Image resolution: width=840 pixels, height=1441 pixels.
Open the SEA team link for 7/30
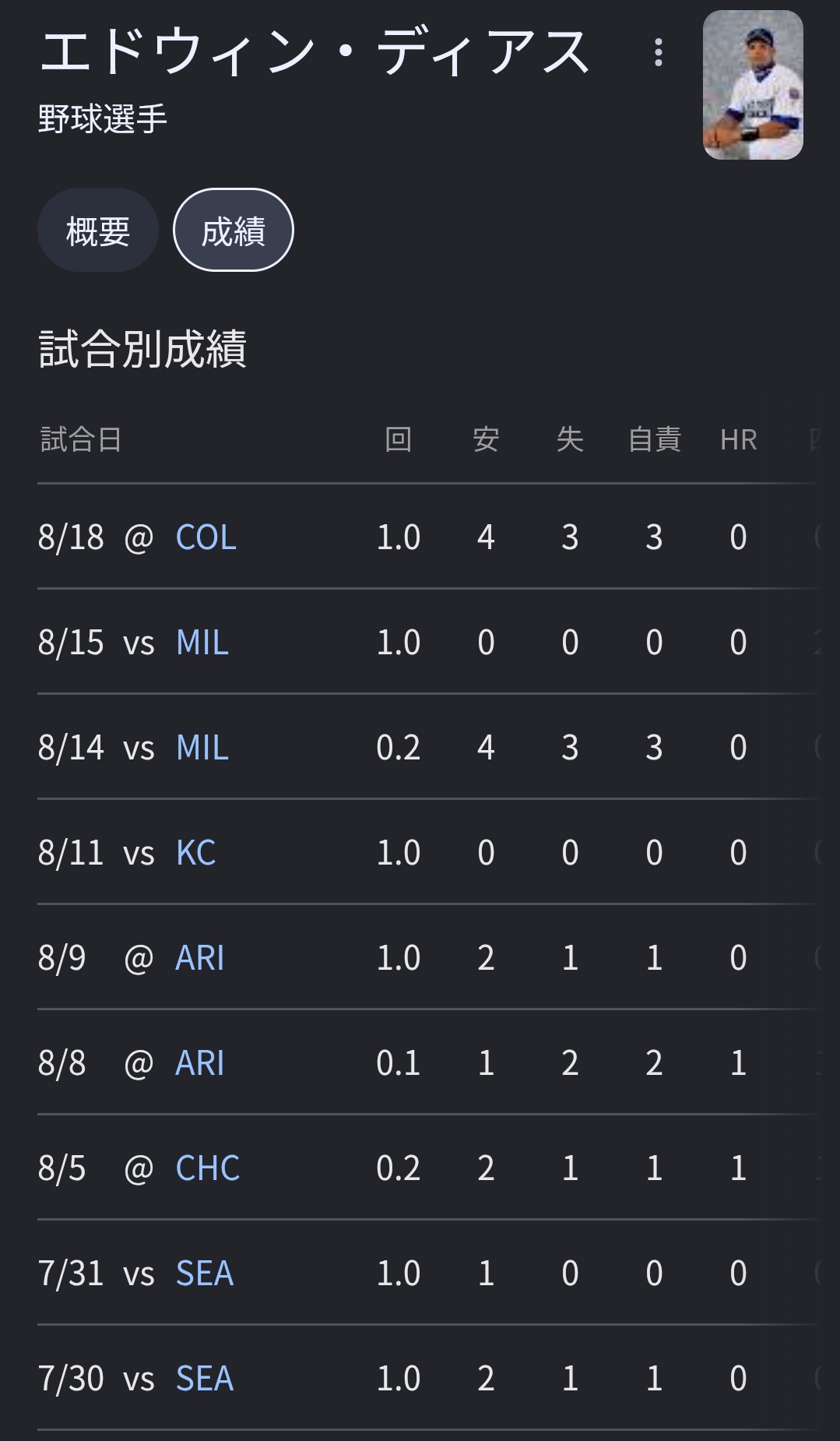[205, 1379]
